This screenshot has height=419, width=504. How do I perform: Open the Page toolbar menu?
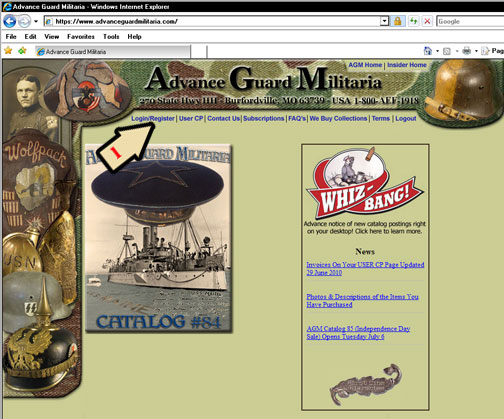pyautogui.click(x=493, y=51)
